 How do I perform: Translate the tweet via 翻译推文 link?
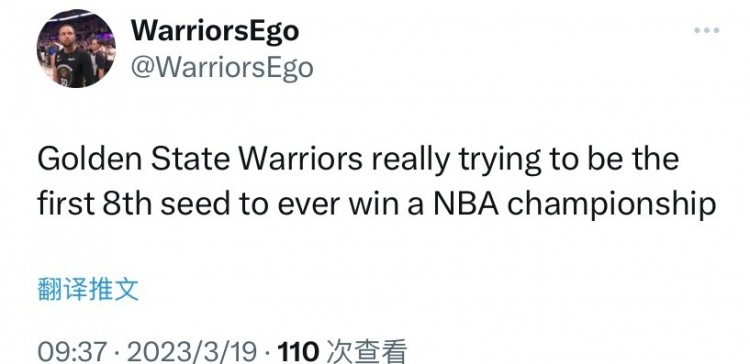88,290
